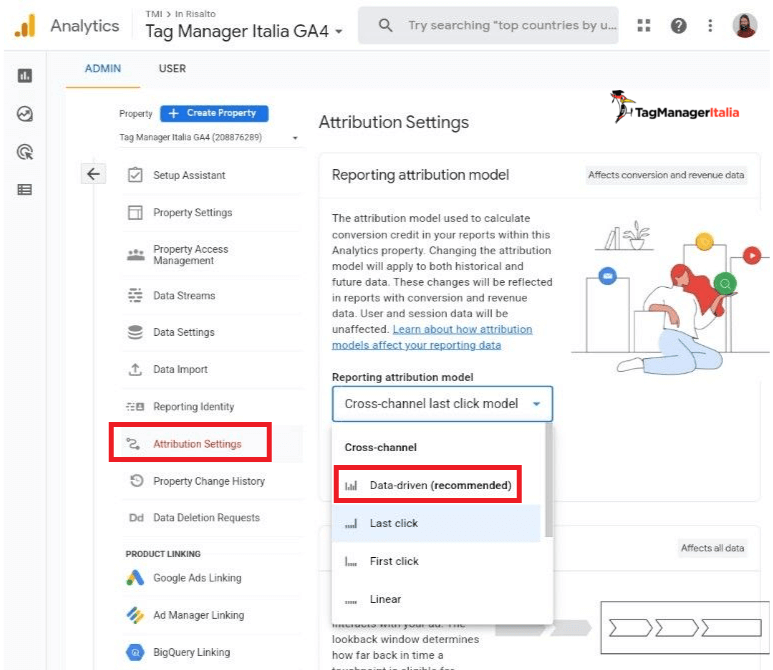Click the Data Settings database icon
The width and height of the screenshot is (773, 670).
(135, 332)
